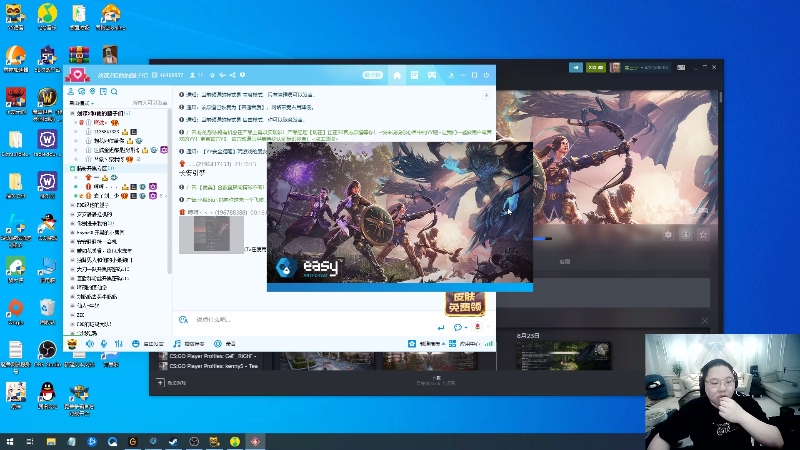The width and height of the screenshot is (800, 450).
Task: Send message with the enter arrow icon
Action: 441,327
